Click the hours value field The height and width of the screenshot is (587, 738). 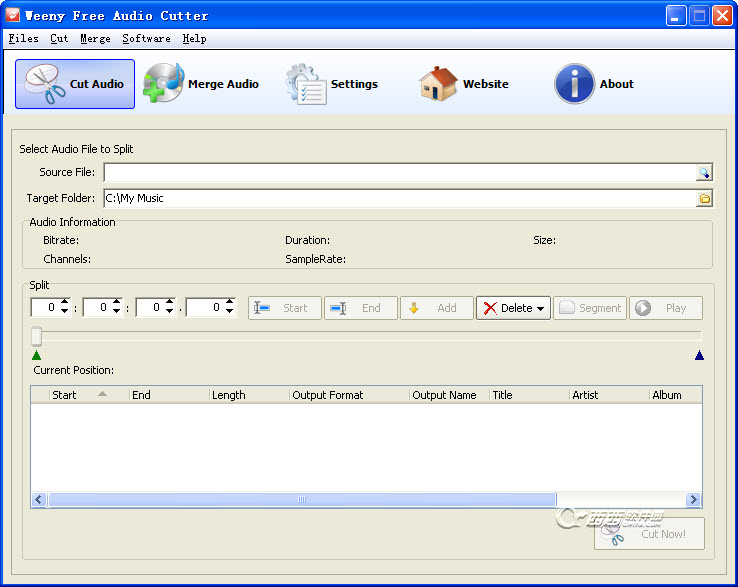pyautogui.click(x=45, y=307)
